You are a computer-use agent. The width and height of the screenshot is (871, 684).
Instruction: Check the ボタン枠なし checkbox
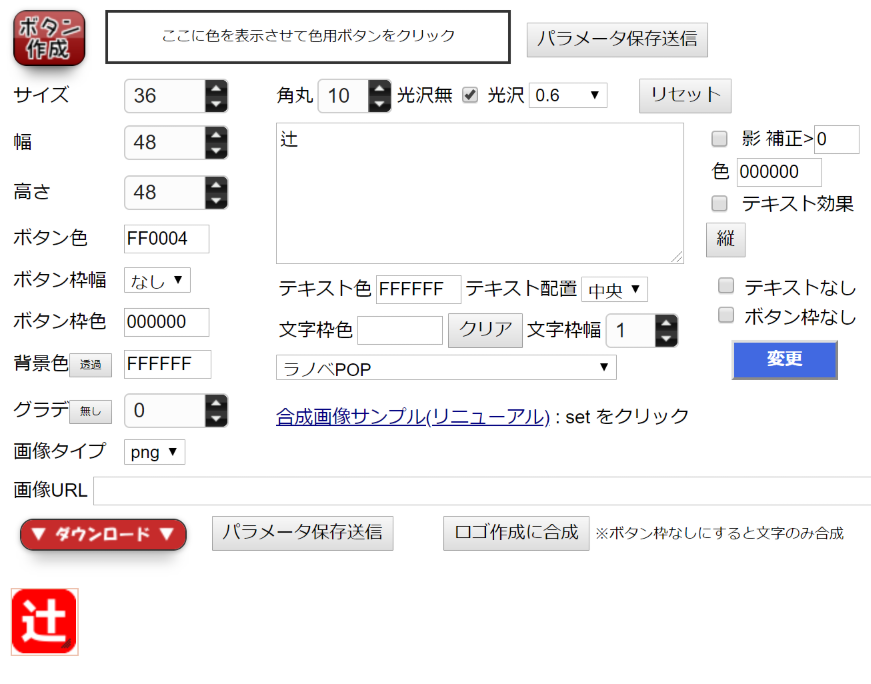726,315
